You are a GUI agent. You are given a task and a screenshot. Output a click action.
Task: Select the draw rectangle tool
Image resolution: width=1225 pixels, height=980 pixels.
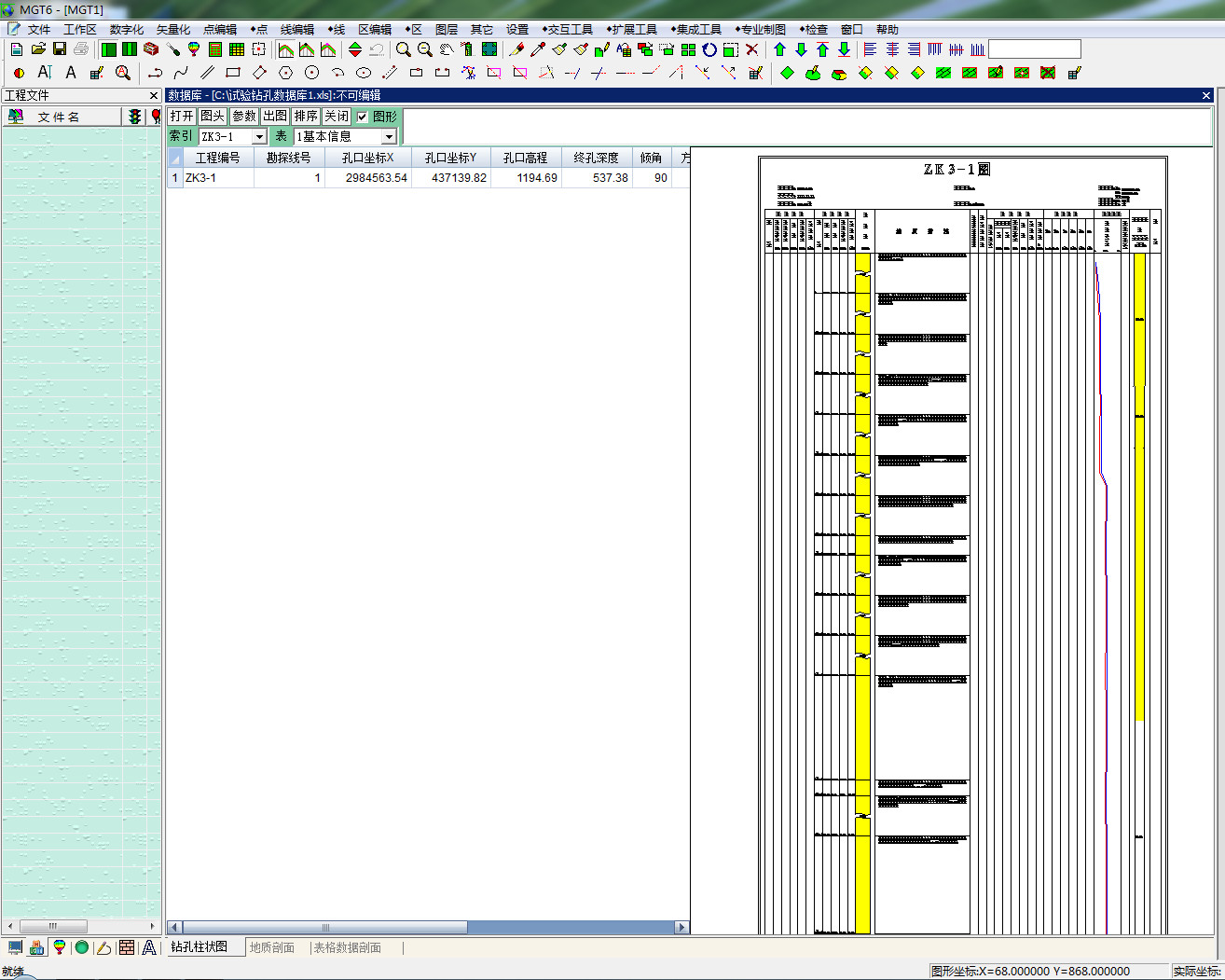(233, 73)
